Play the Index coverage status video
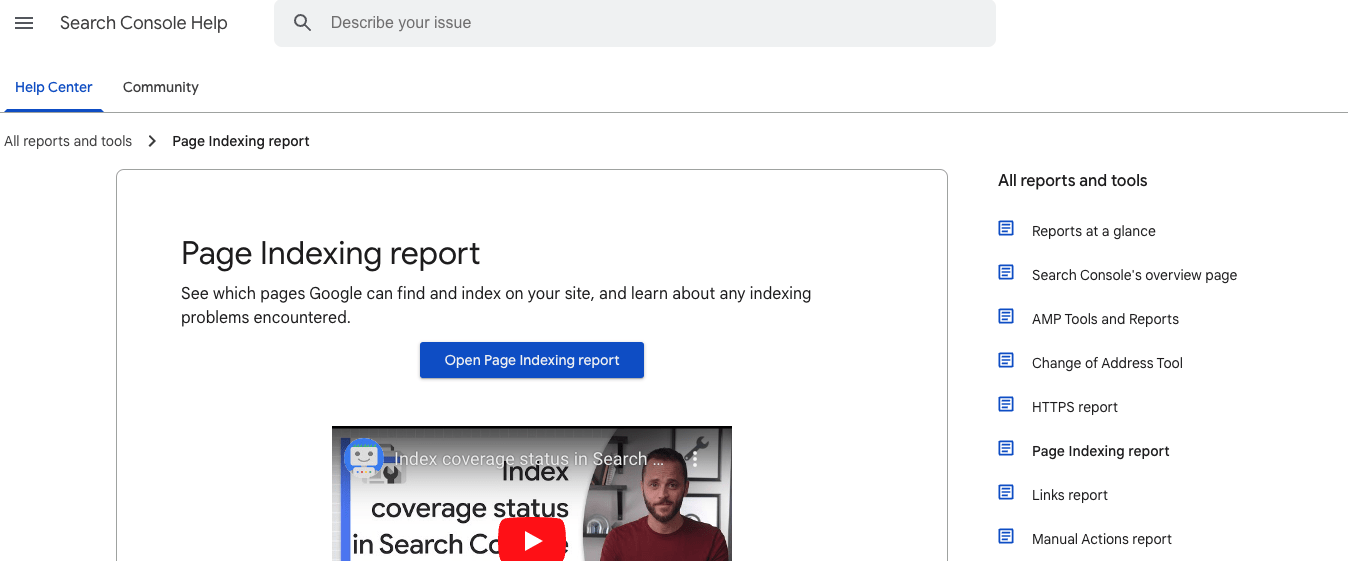Screen dimensions: 1348x561 click(532, 541)
